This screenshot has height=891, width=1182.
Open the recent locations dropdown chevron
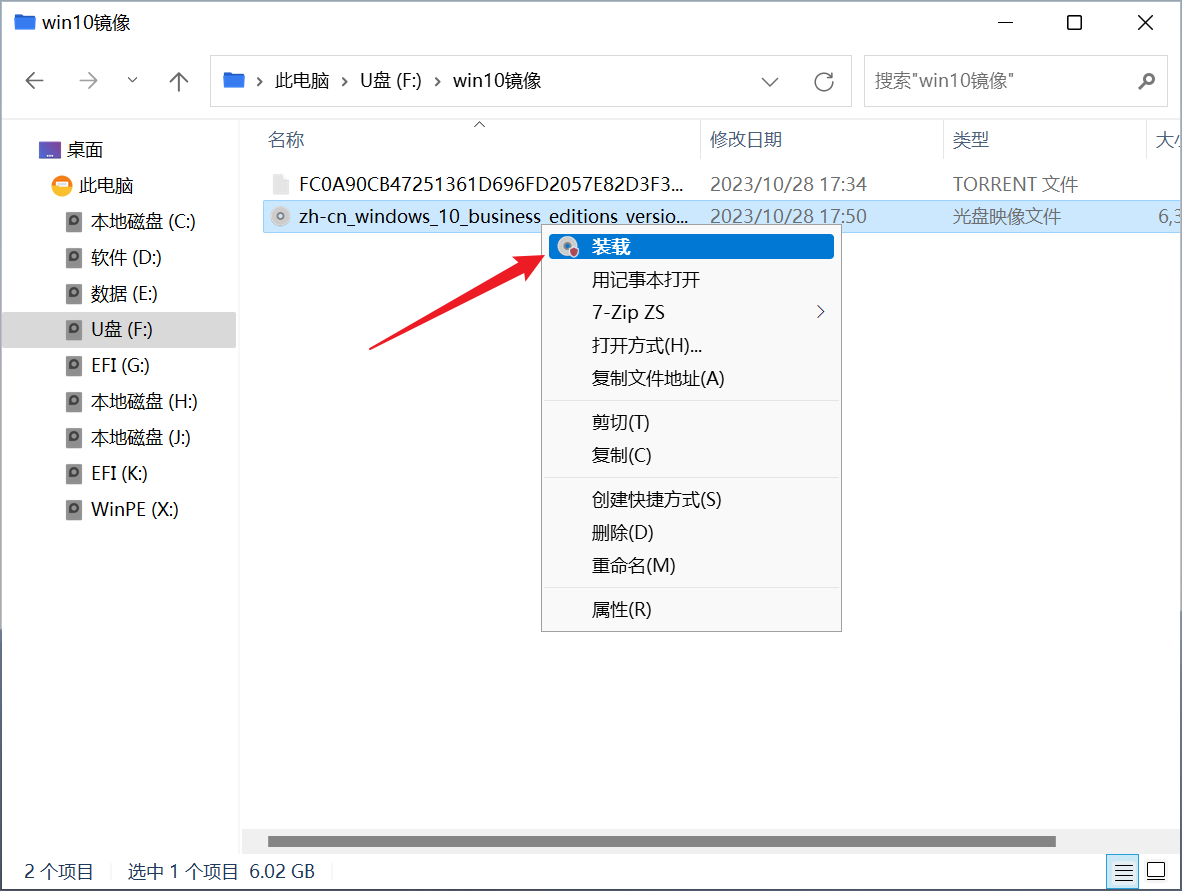click(x=133, y=80)
